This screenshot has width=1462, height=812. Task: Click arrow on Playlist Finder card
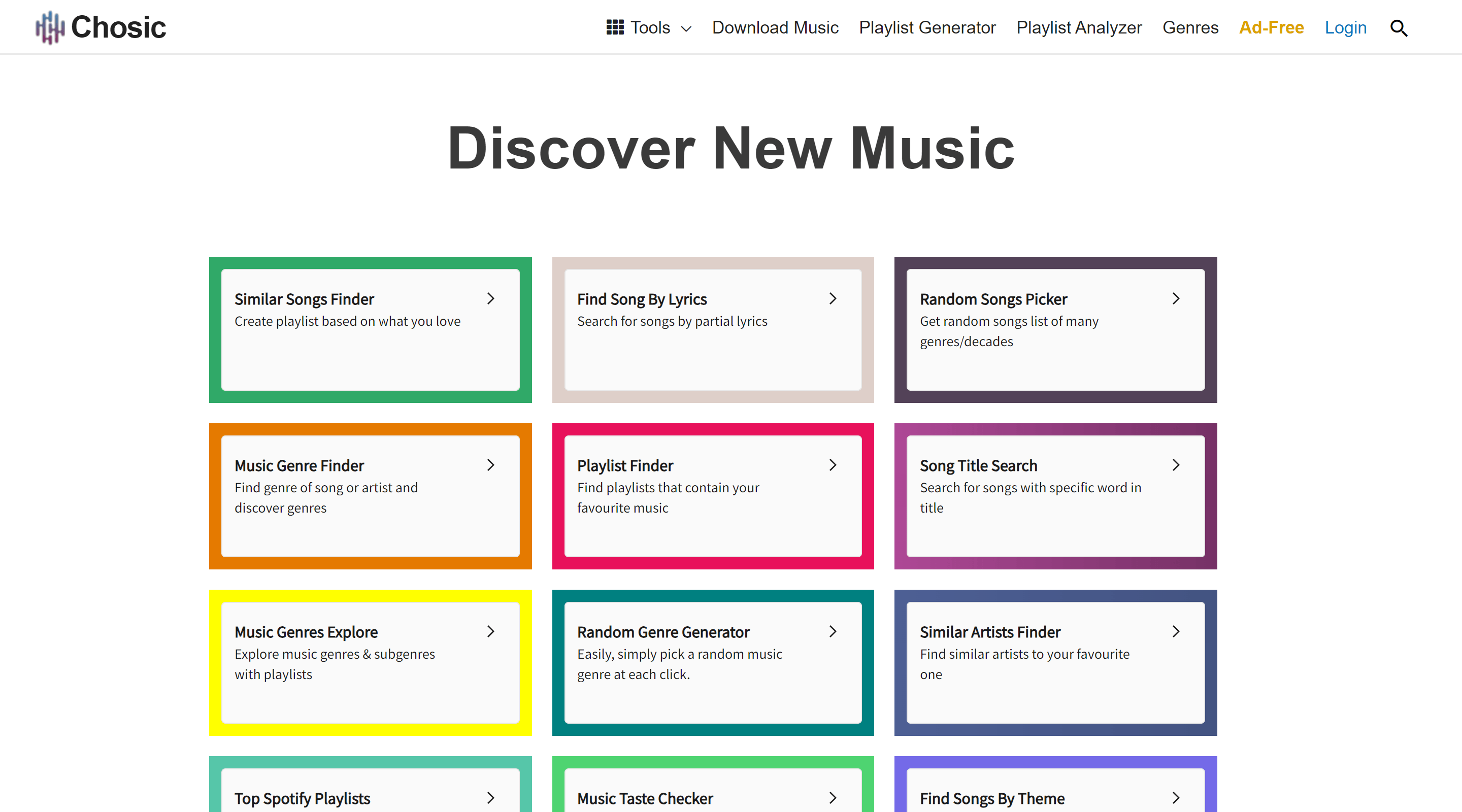coord(833,465)
